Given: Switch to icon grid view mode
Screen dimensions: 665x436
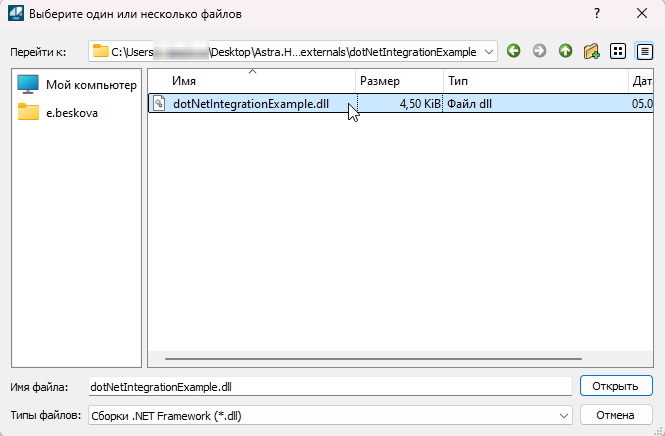Looking at the screenshot, I should pyautogui.click(x=618, y=51).
